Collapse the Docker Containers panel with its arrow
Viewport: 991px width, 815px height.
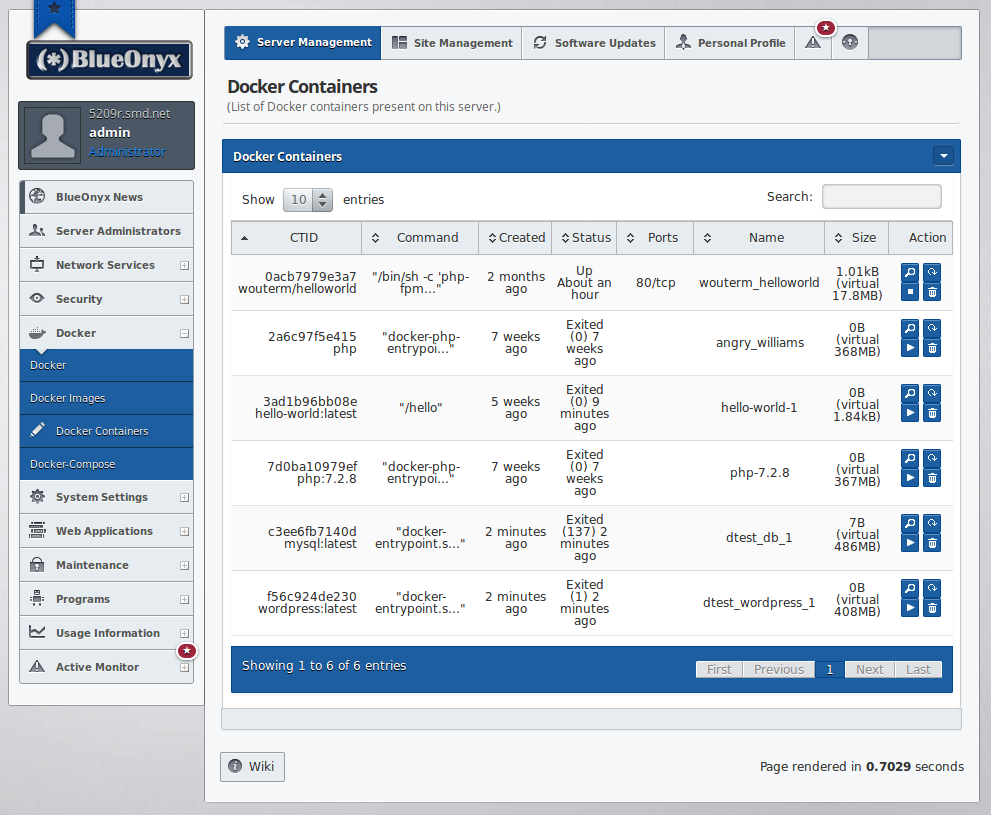[x=944, y=156]
